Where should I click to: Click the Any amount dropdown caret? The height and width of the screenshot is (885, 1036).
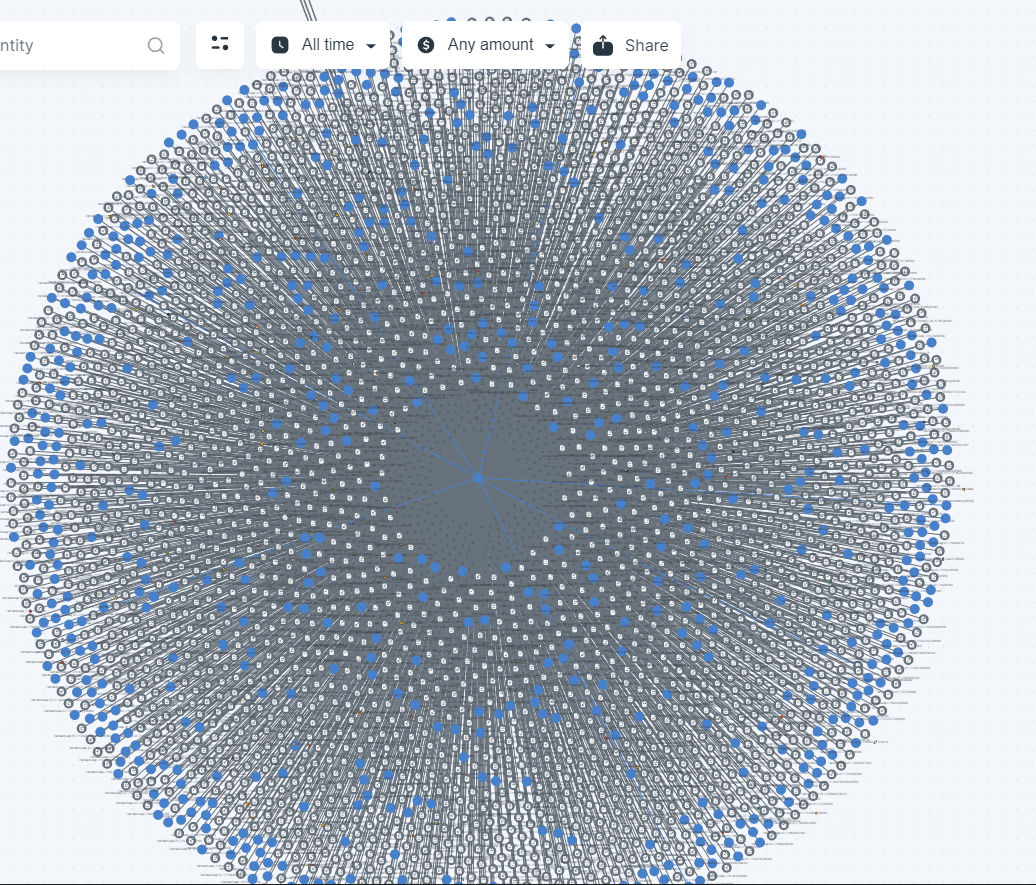pyautogui.click(x=550, y=46)
